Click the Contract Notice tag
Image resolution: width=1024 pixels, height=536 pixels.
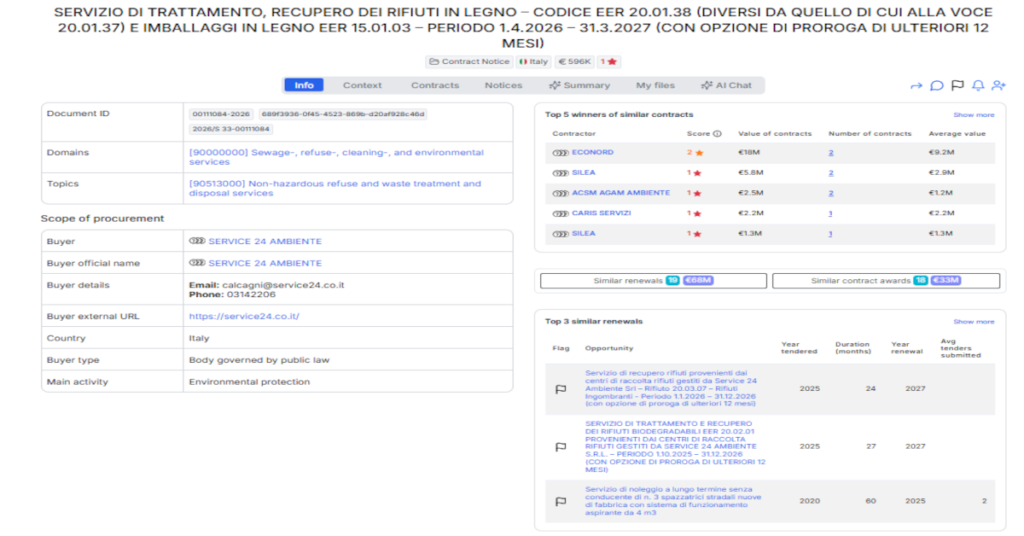pos(469,61)
